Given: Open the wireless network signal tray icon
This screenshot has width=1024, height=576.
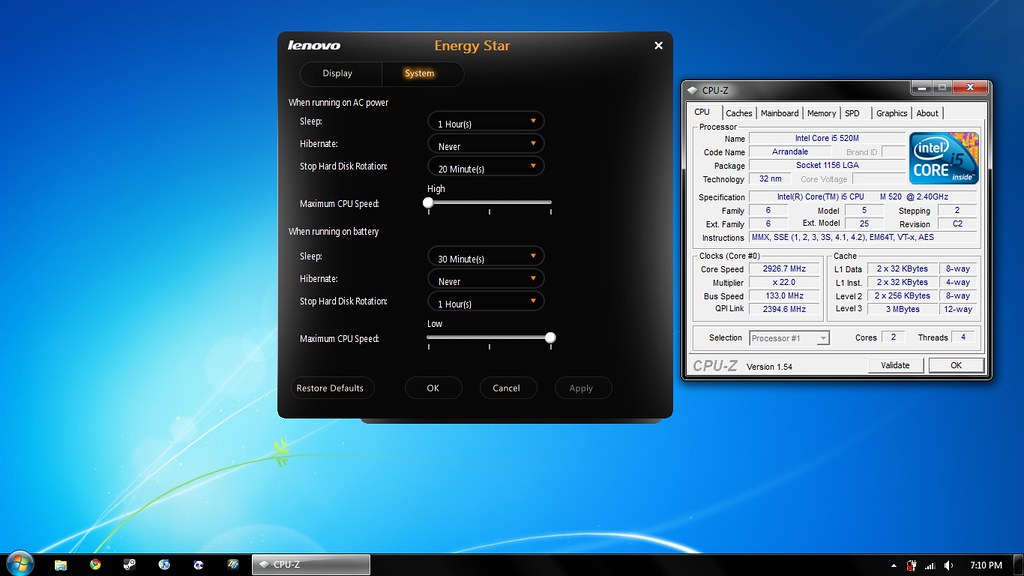Looking at the screenshot, I should coord(930,566).
